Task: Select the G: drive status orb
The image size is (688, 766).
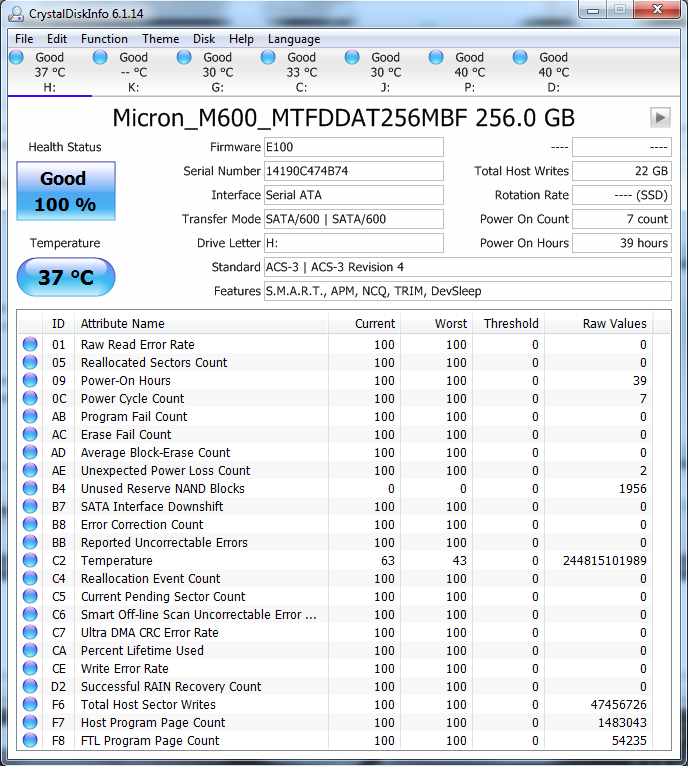Action: pos(184,58)
